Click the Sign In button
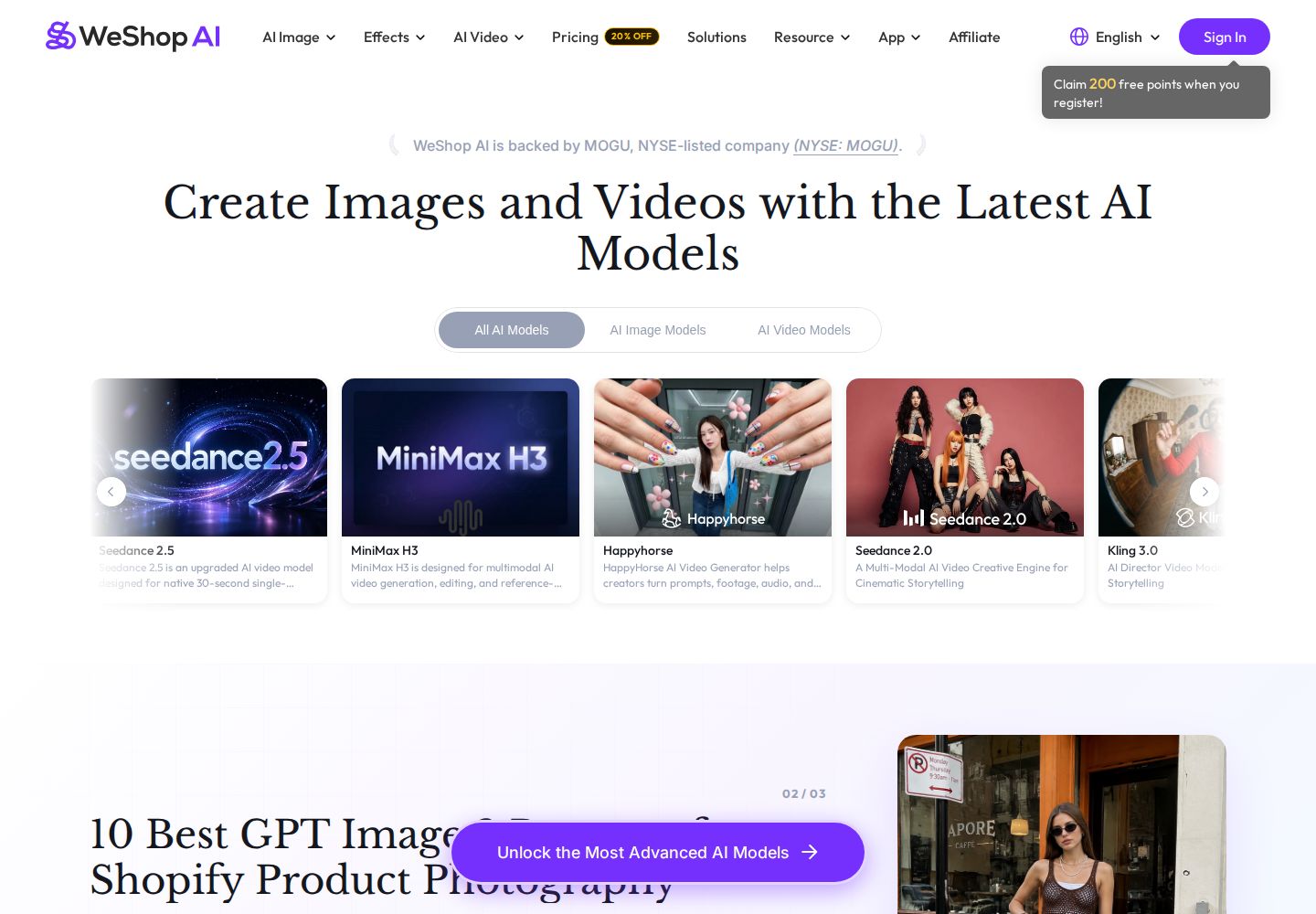Screen dimensions: 1316x914 pyautogui.click(x=1225, y=37)
